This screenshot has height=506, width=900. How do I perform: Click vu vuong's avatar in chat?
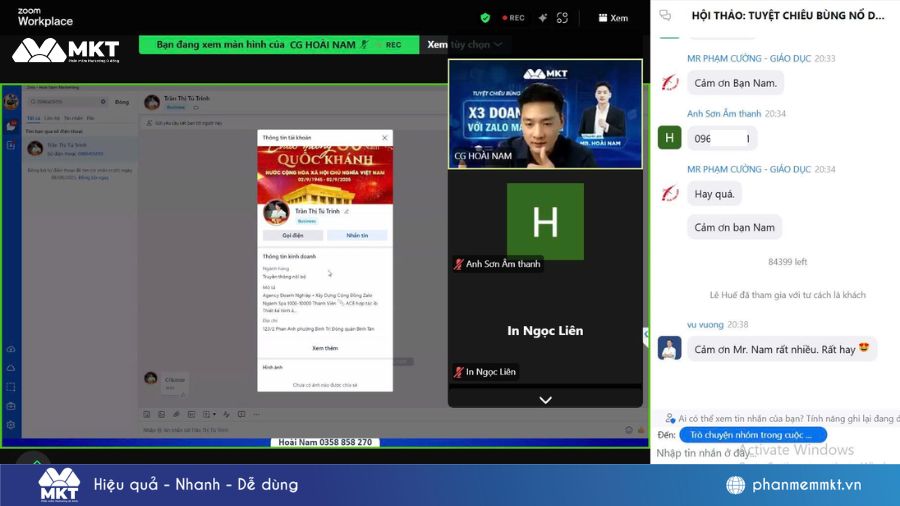click(x=669, y=348)
